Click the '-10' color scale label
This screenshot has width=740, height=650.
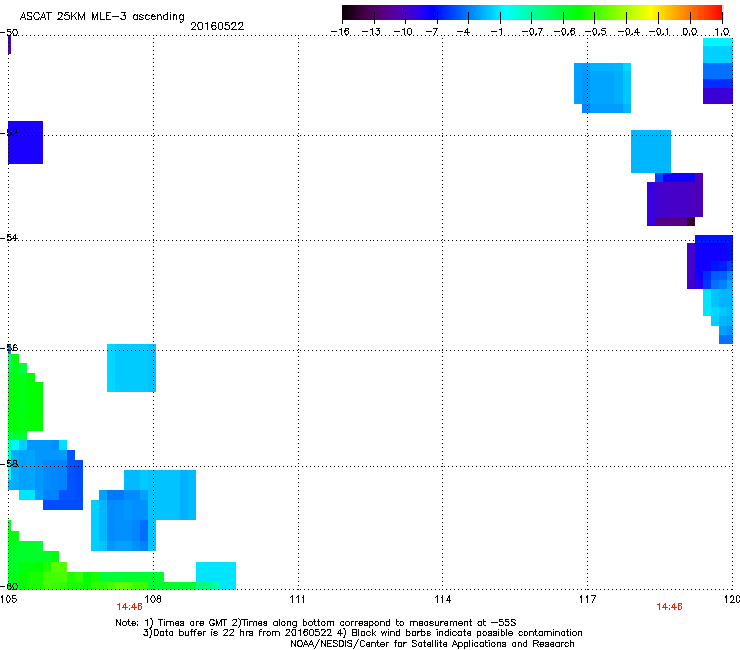(403, 32)
